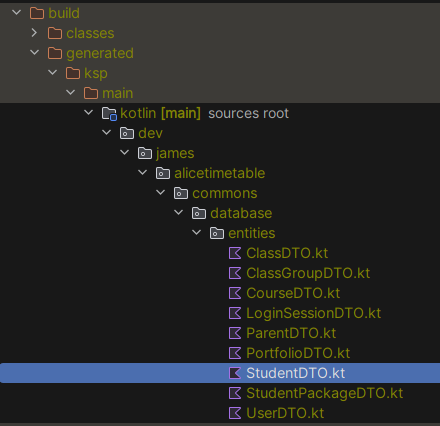The height and width of the screenshot is (426, 440).
Task: Collapse the kotlin sources root chevron
Action: point(89,112)
